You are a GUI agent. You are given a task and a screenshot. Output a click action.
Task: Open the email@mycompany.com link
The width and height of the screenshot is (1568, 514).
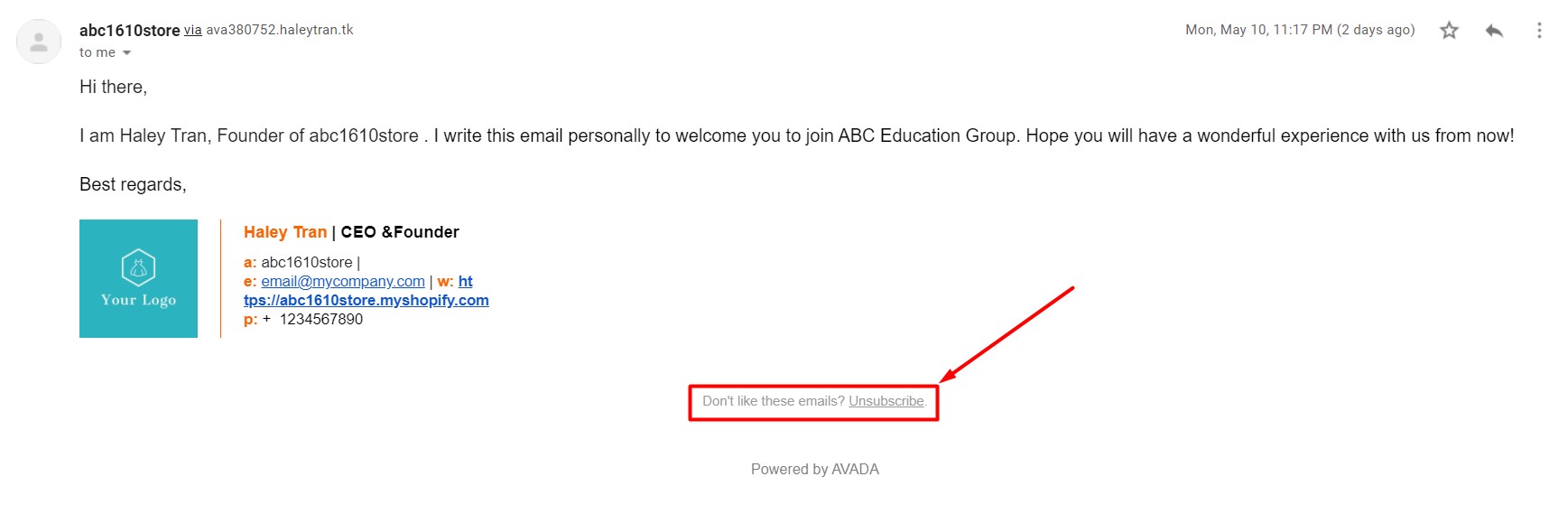point(343,282)
